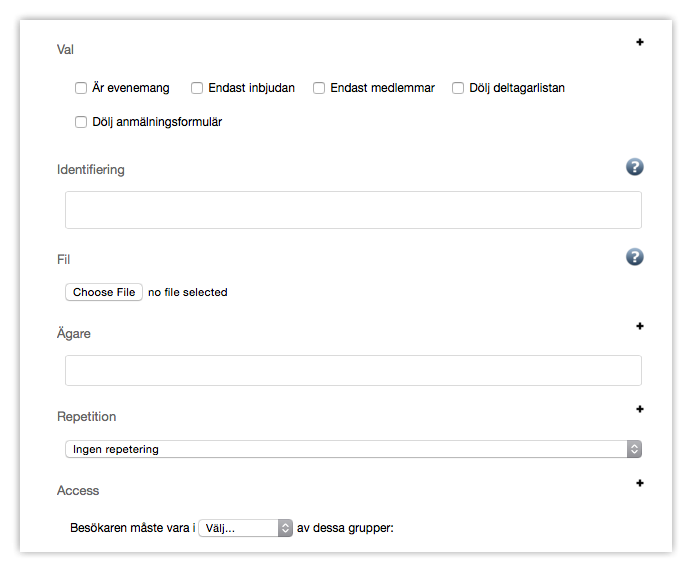Image resolution: width=692 pixels, height=572 pixels.
Task: Enable the Är evenemang checkbox
Action: (81, 88)
